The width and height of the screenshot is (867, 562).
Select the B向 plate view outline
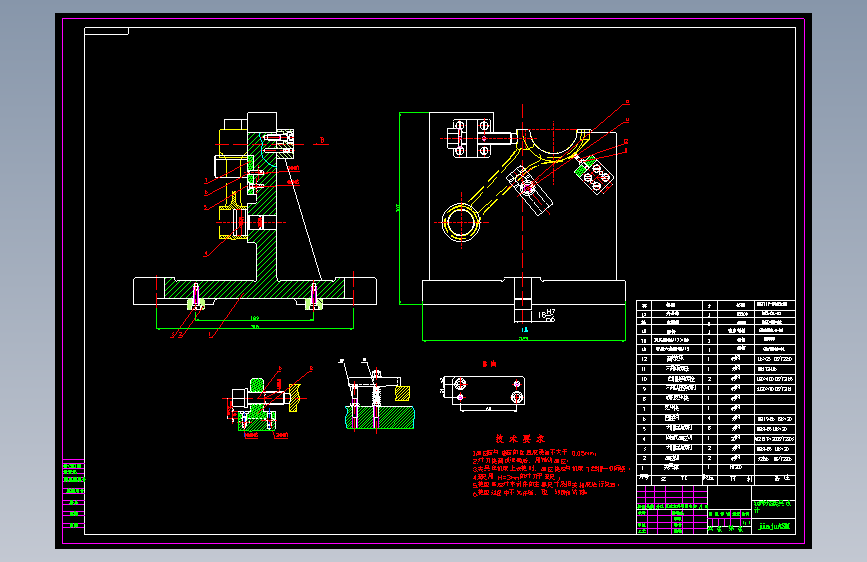point(488,391)
